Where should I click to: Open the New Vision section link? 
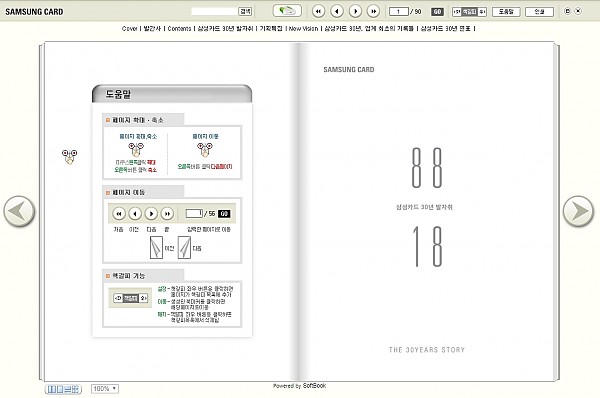coord(303,28)
